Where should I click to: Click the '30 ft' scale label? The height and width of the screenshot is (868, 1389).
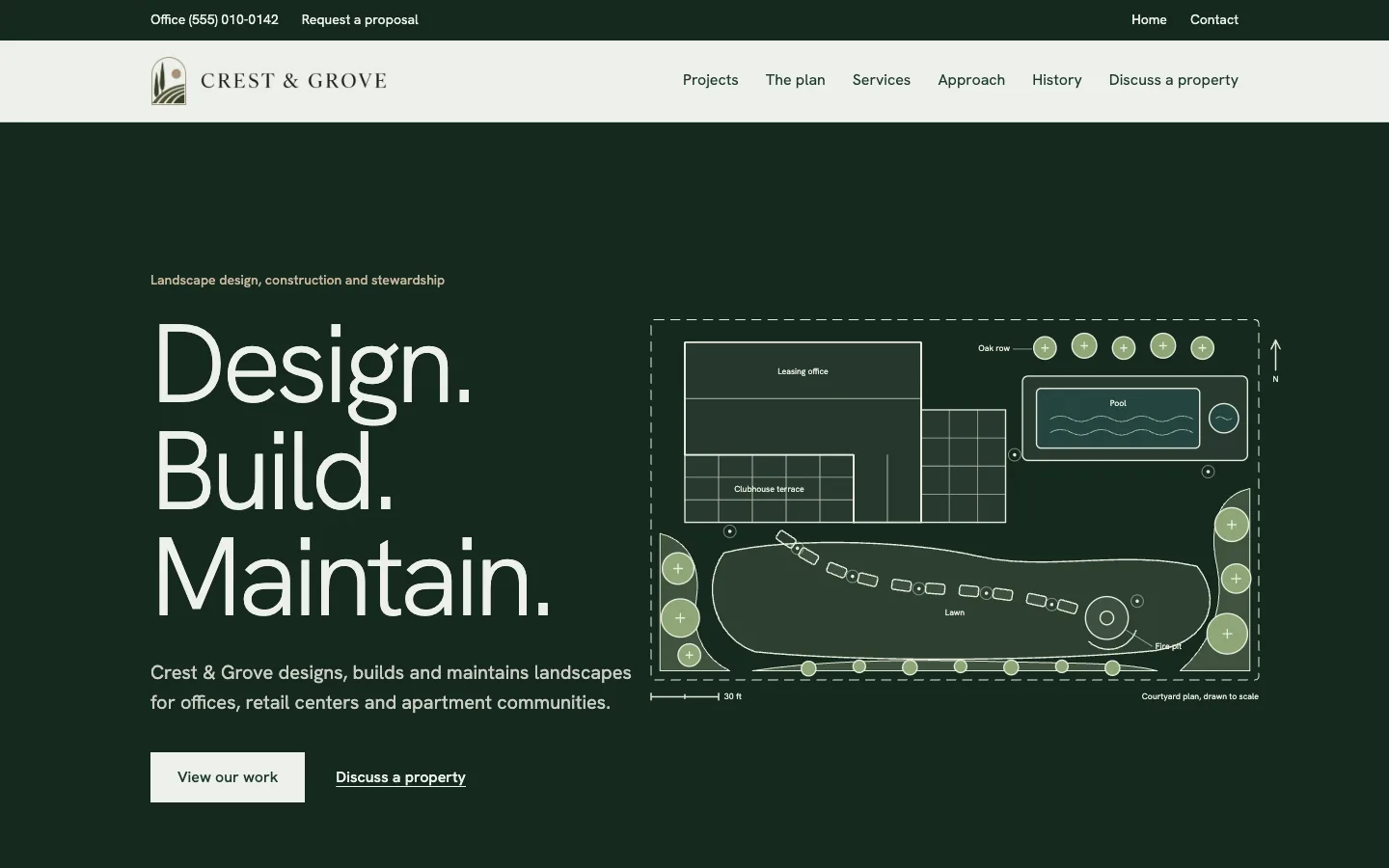coord(733,696)
